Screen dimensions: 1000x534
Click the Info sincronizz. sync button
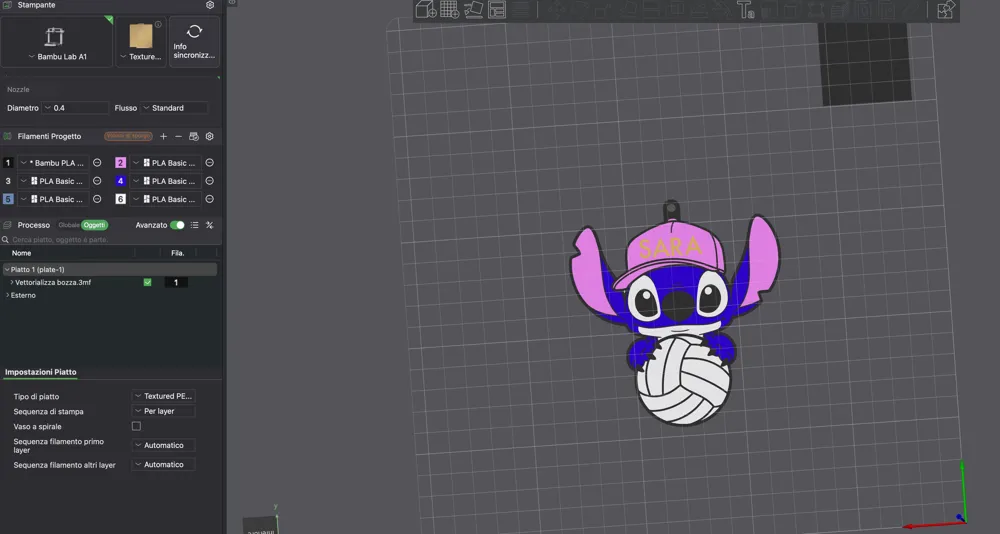click(x=195, y=41)
